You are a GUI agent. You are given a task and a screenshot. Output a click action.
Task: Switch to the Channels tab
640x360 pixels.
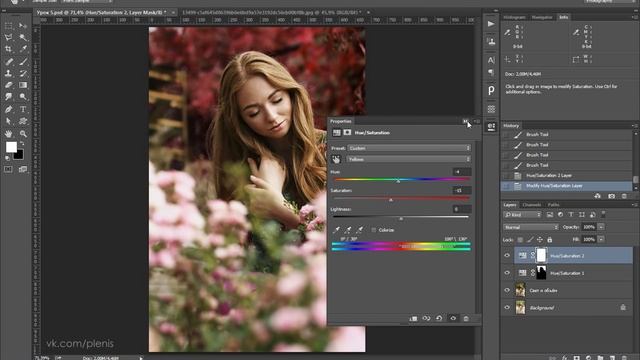[531, 205]
